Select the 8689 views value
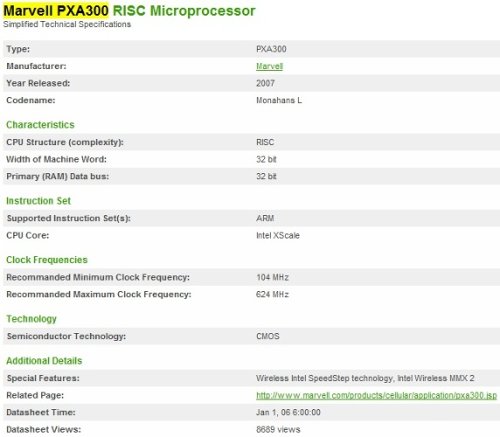The width and height of the screenshot is (500, 437). click(x=278, y=429)
